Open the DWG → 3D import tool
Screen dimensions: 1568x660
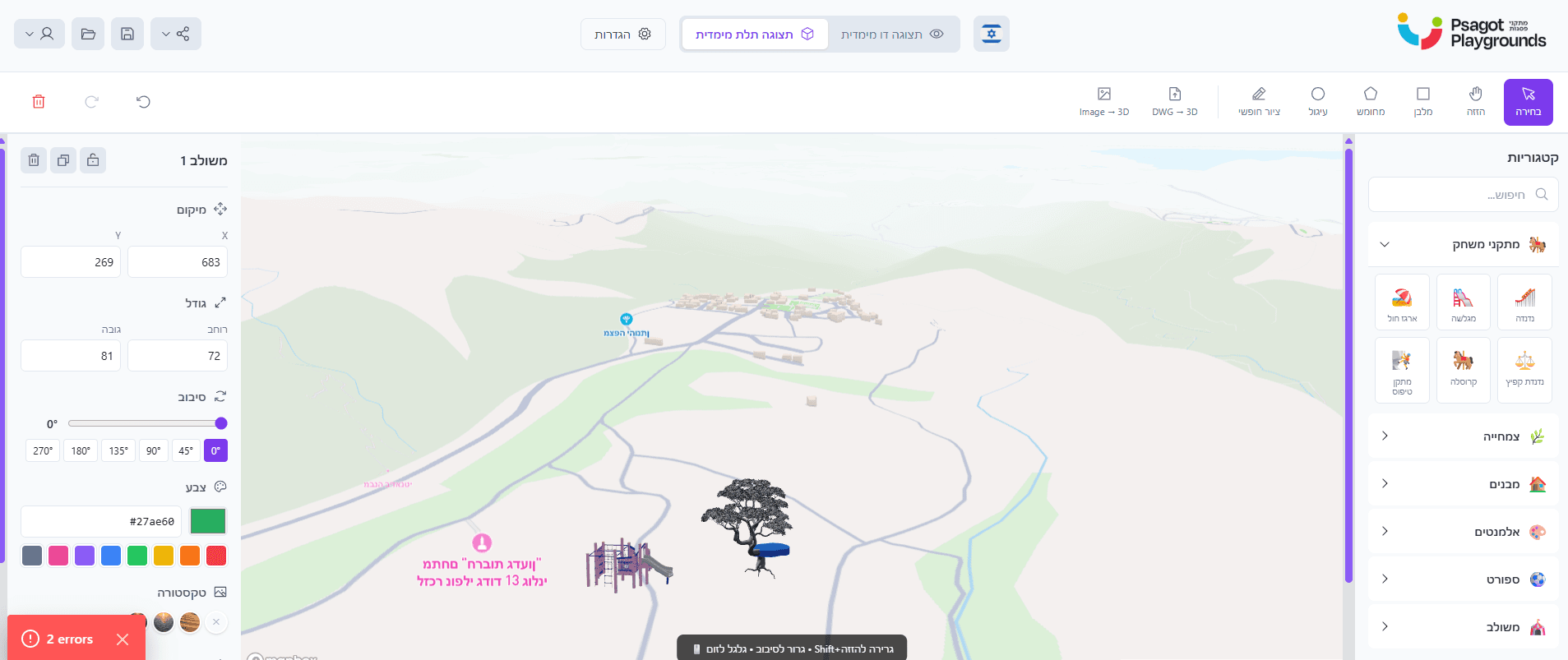coord(1175,102)
